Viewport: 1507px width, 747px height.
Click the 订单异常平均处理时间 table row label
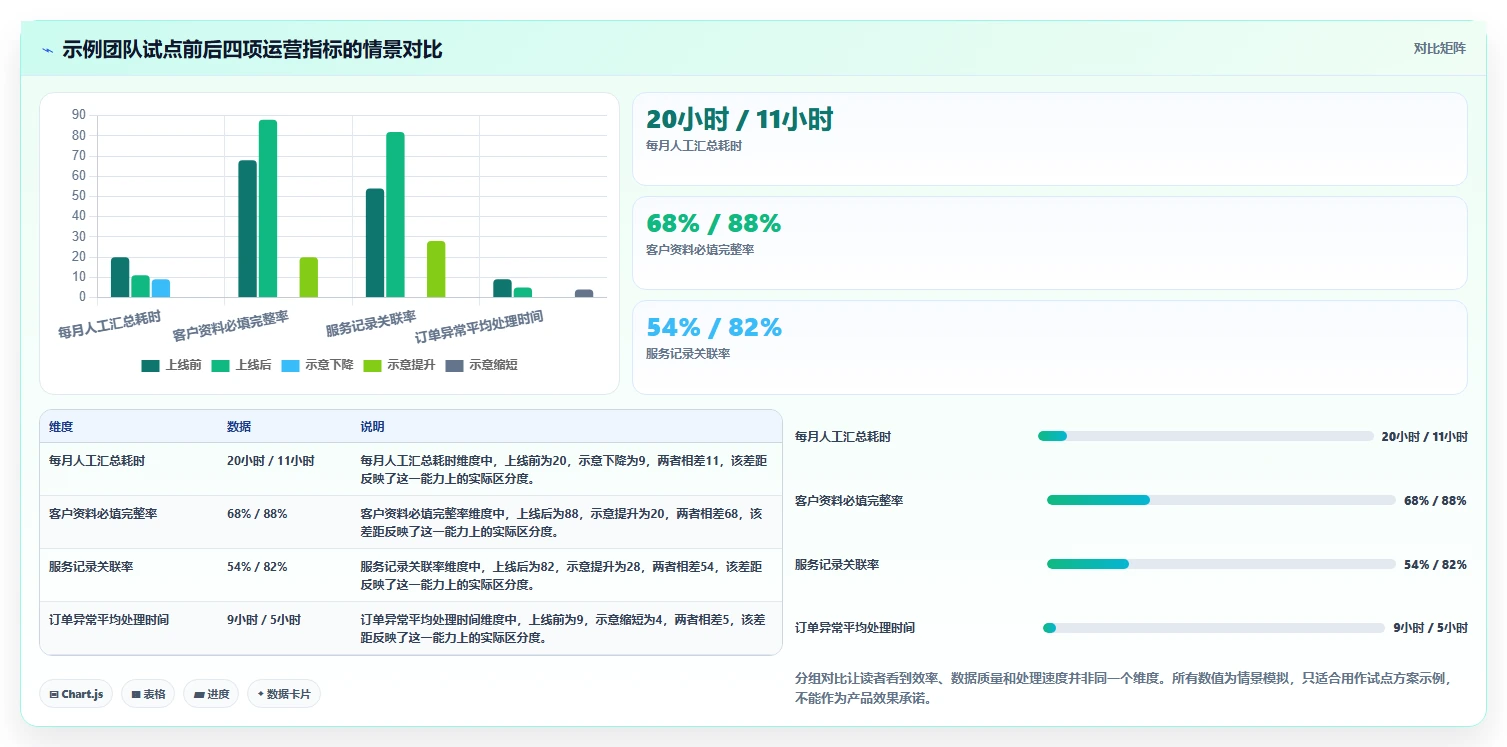click(109, 620)
